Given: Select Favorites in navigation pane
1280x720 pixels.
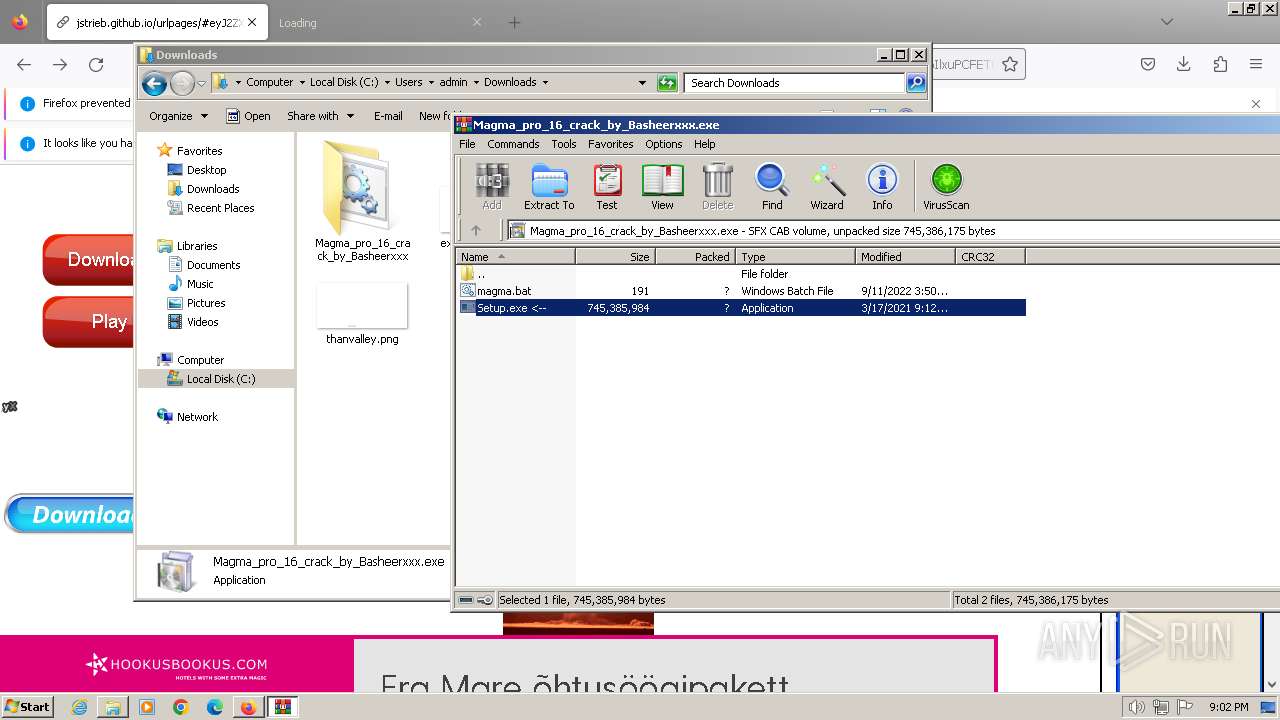Looking at the screenshot, I should point(190,151).
